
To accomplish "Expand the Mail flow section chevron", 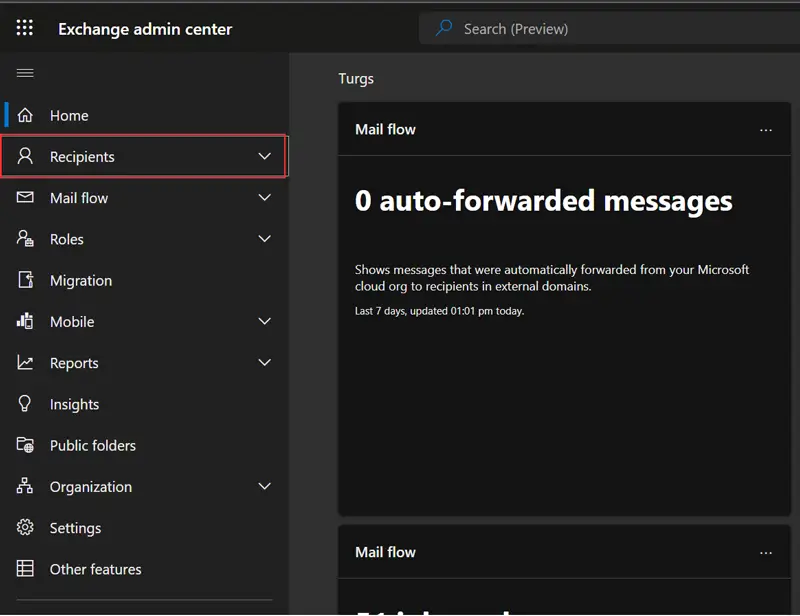I will [264, 198].
